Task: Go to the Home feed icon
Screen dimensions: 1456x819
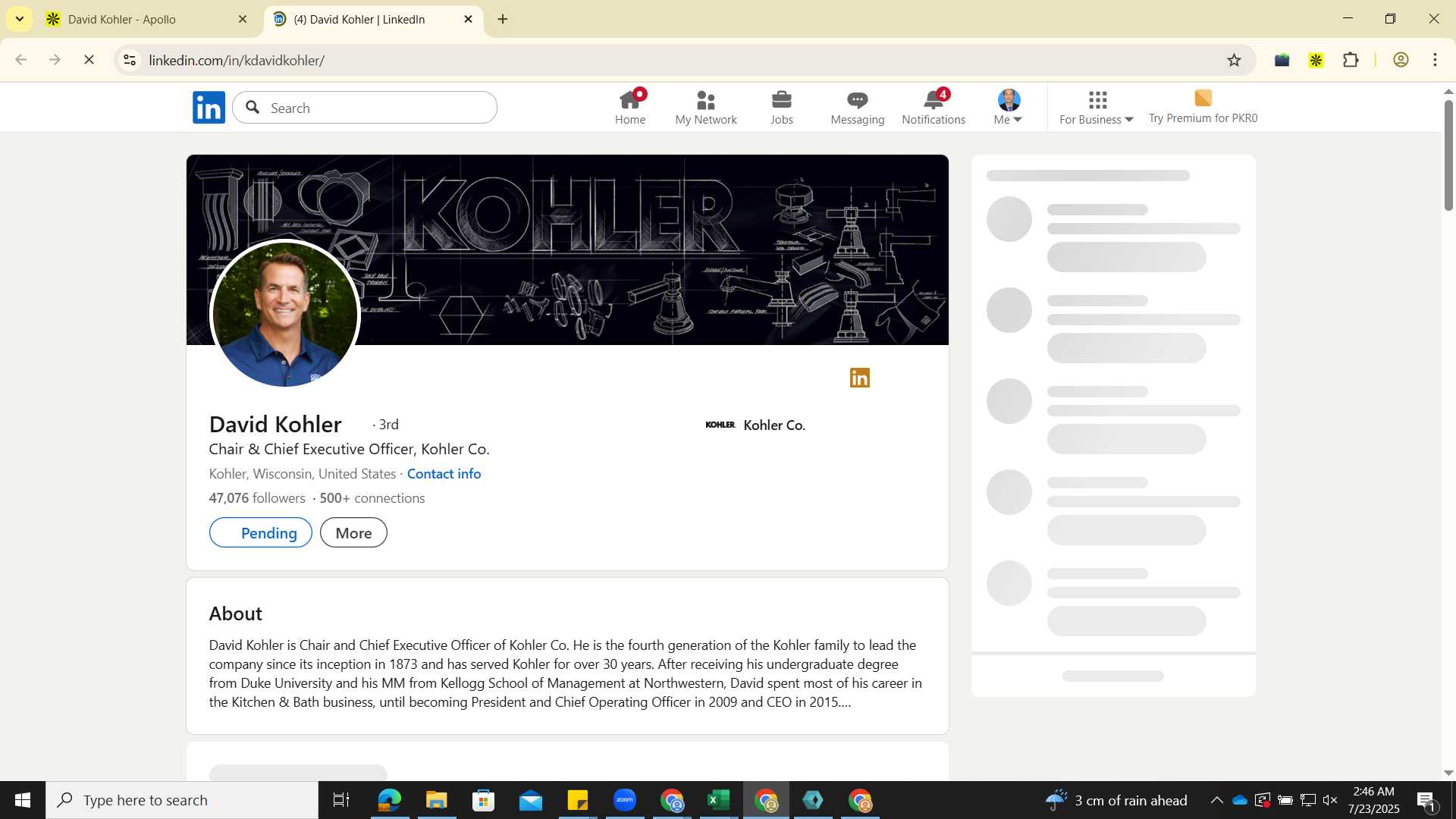Action: click(x=630, y=107)
